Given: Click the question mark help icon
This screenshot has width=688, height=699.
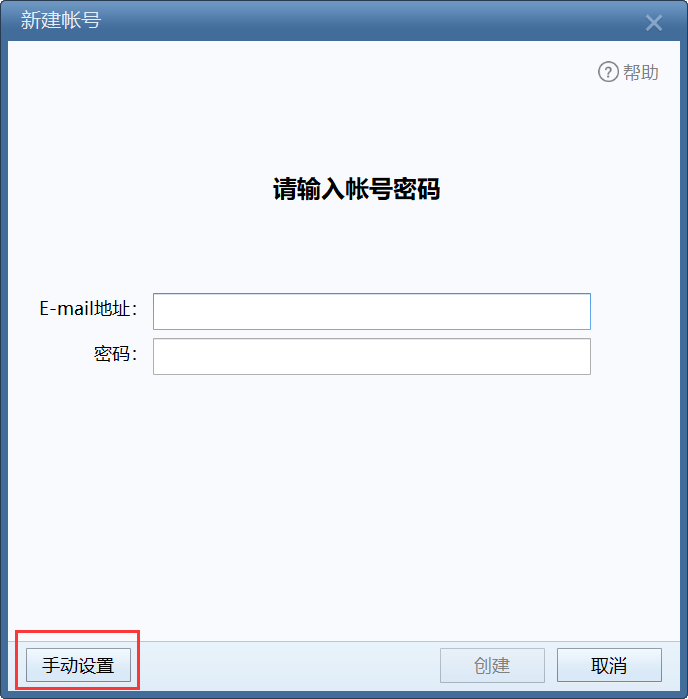Looking at the screenshot, I should coord(608,72).
